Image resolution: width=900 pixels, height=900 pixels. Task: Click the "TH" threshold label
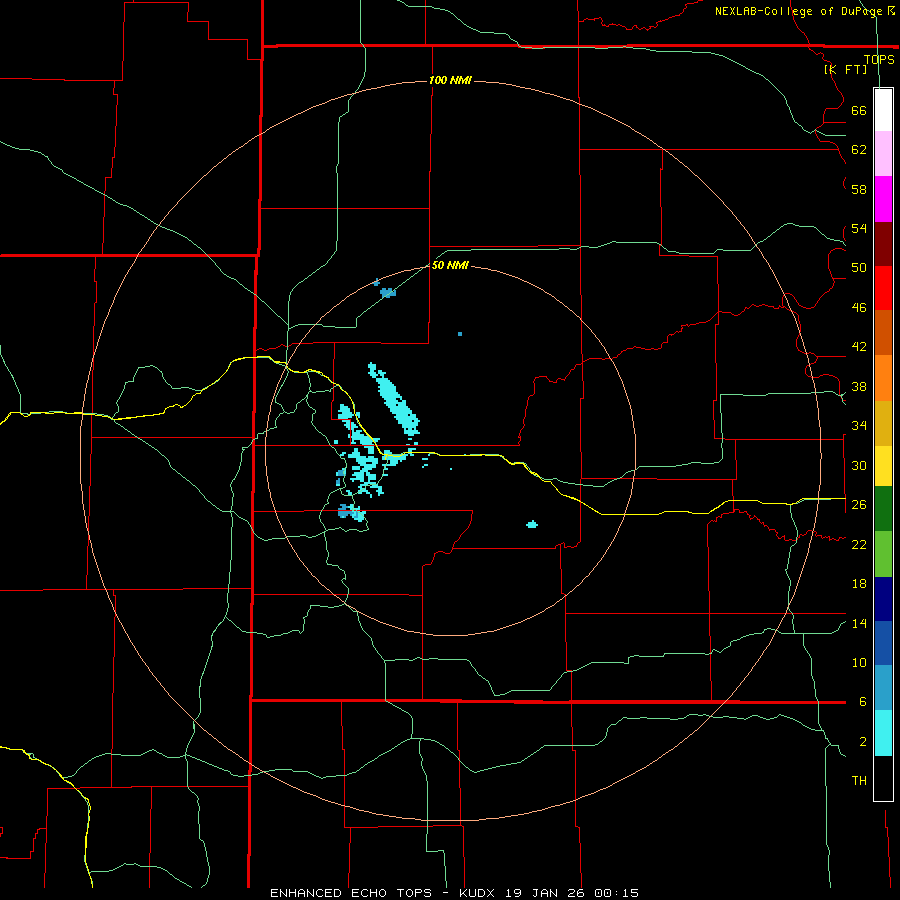point(859,781)
